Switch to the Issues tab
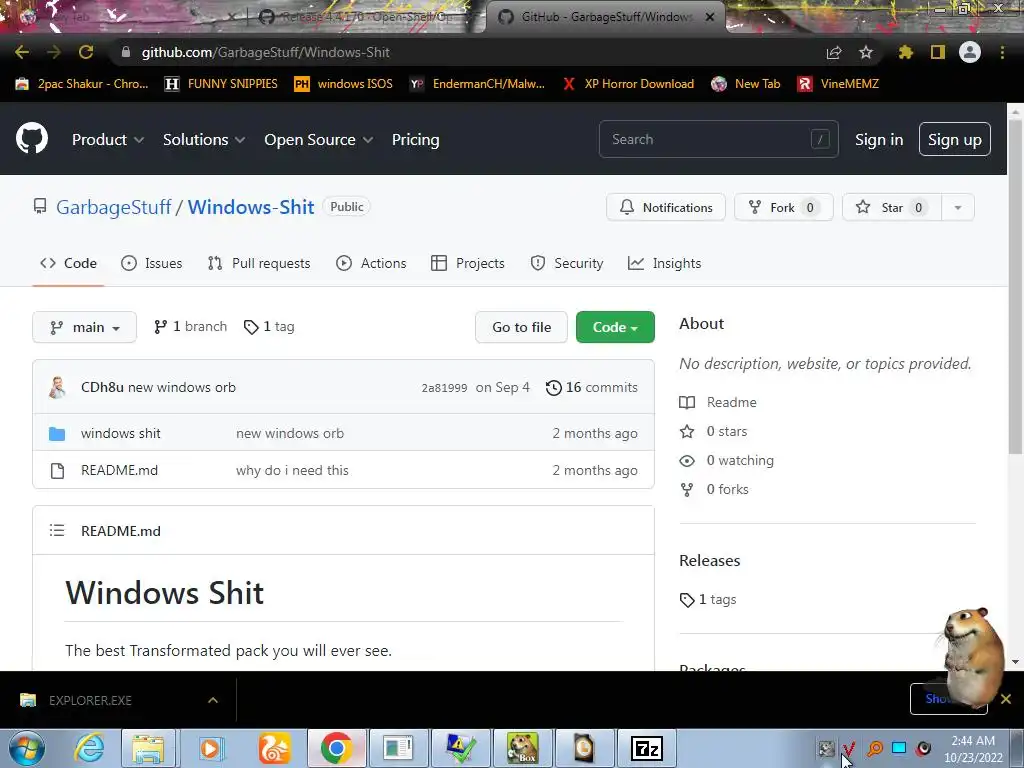1024x768 pixels. tap(152, 263)
